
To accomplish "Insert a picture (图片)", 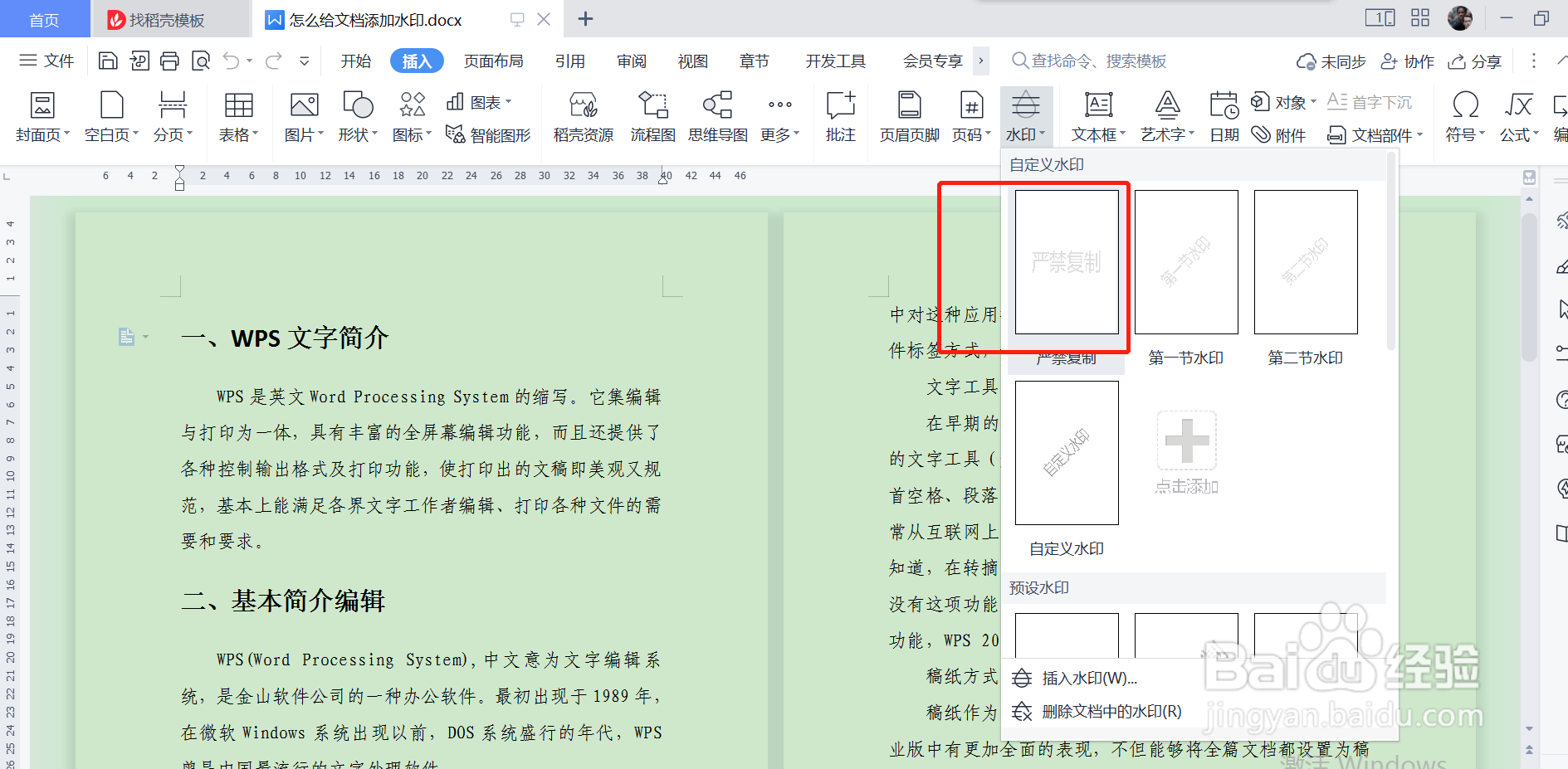I will (x=304, y=117).
